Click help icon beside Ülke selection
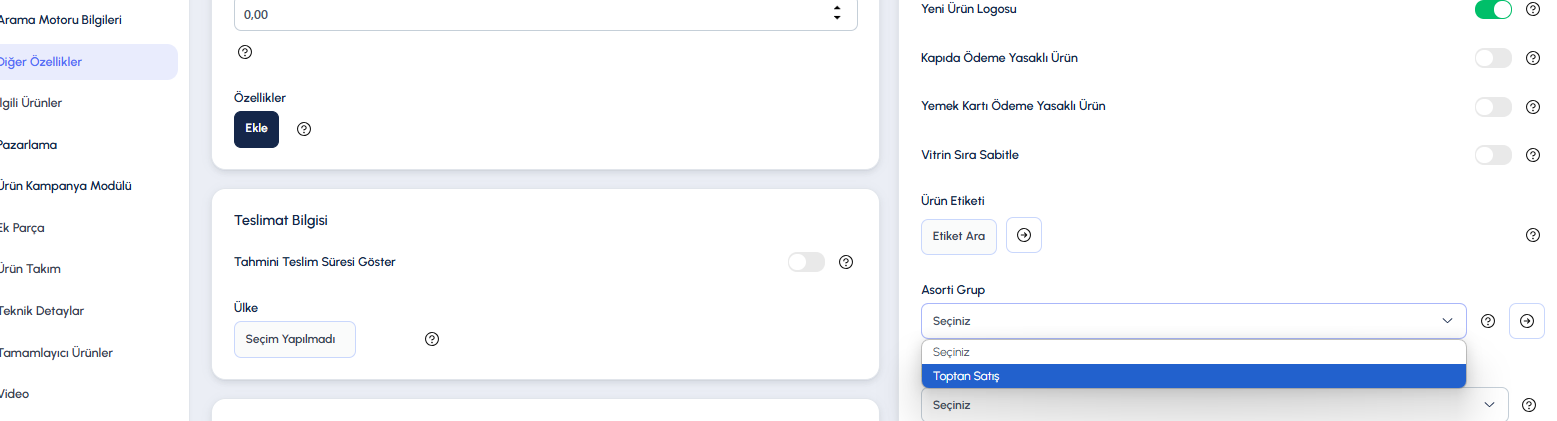This screenshot has width=1557, height=421. pos(432,339)
